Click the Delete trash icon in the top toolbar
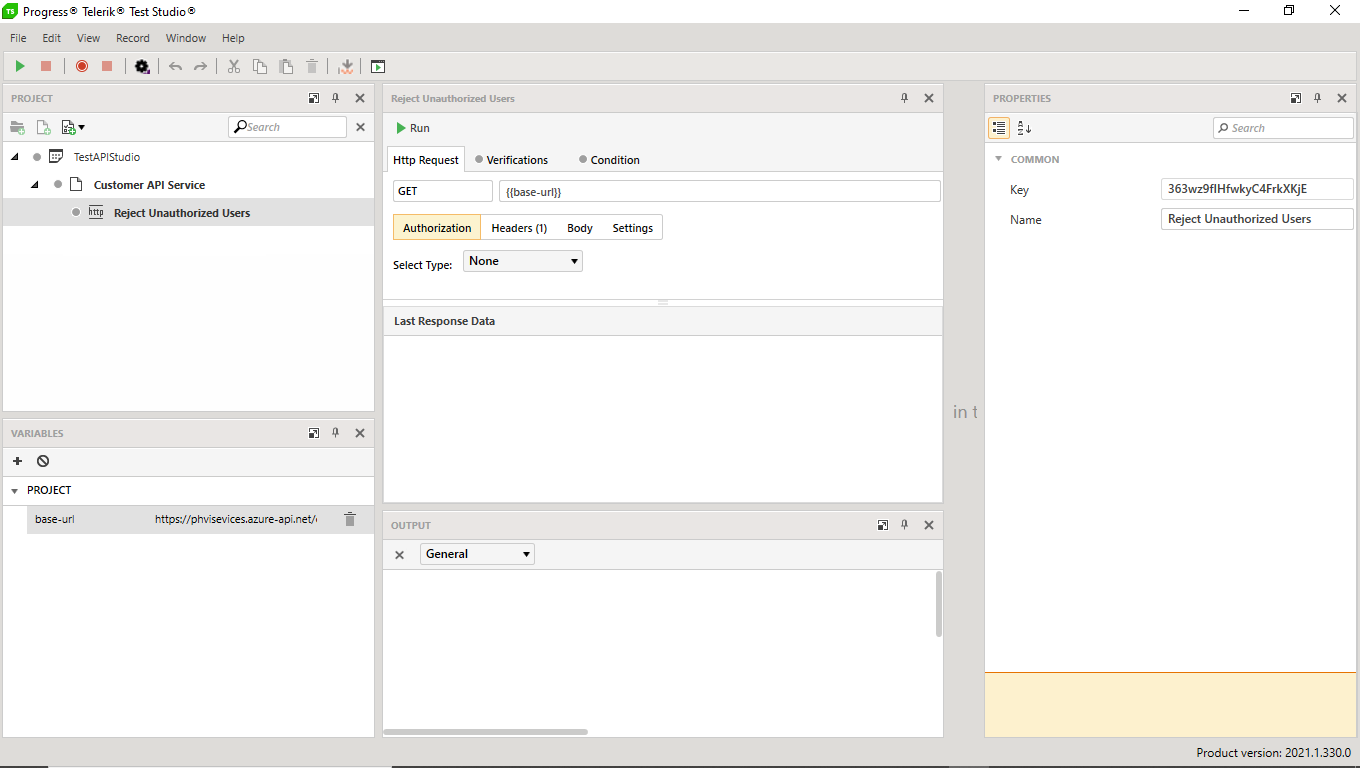The image size is (1360, 768). coord(312,66)
